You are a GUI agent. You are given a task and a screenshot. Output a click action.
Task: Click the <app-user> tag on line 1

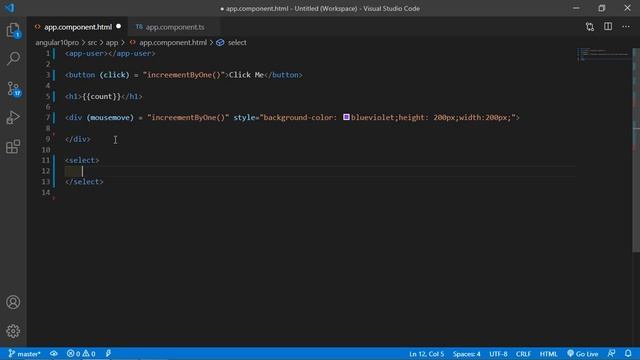coord(86,53)
